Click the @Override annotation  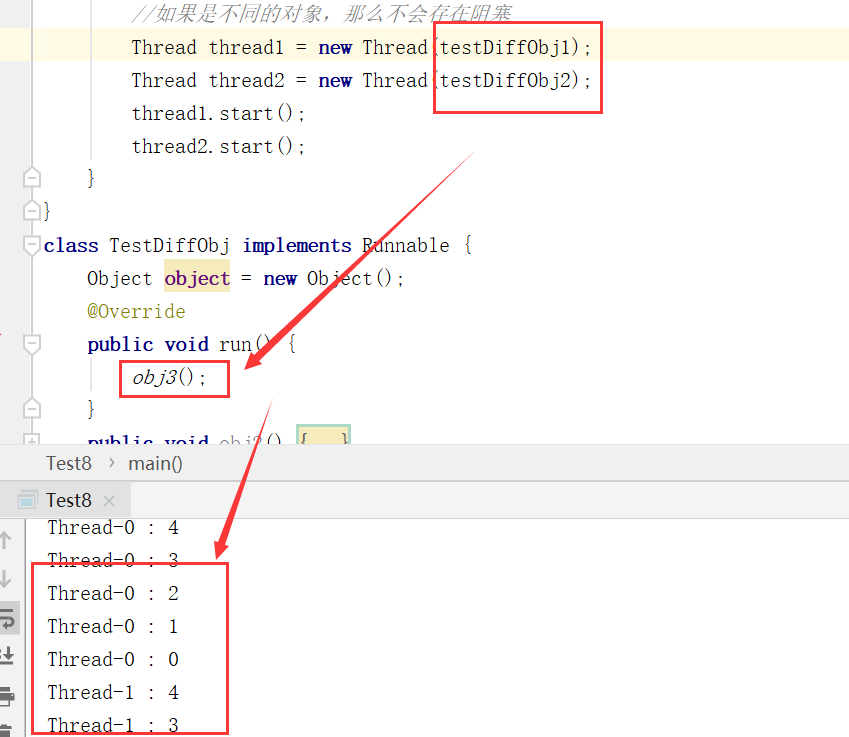coord(136,311)
